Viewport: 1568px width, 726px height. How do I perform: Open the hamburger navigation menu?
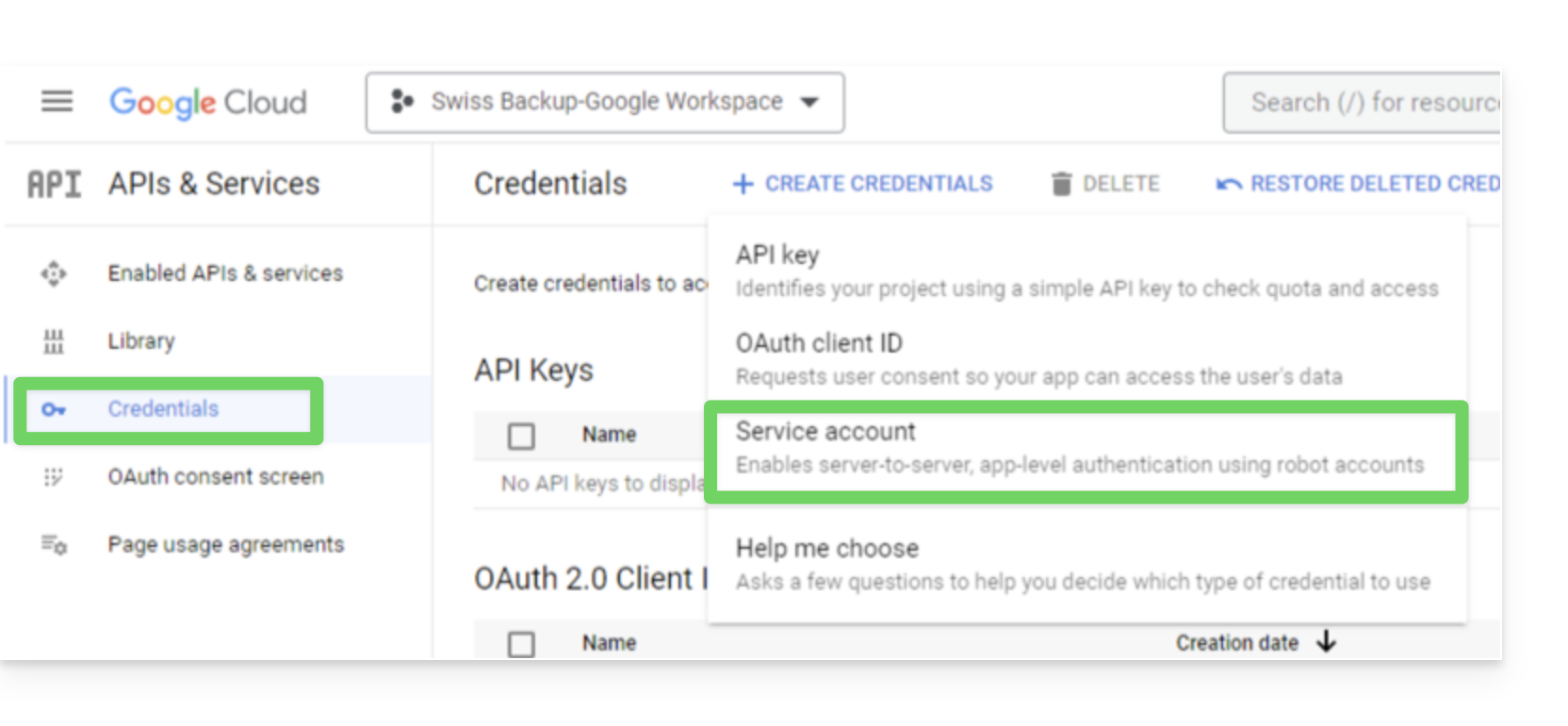coord(57,101)
